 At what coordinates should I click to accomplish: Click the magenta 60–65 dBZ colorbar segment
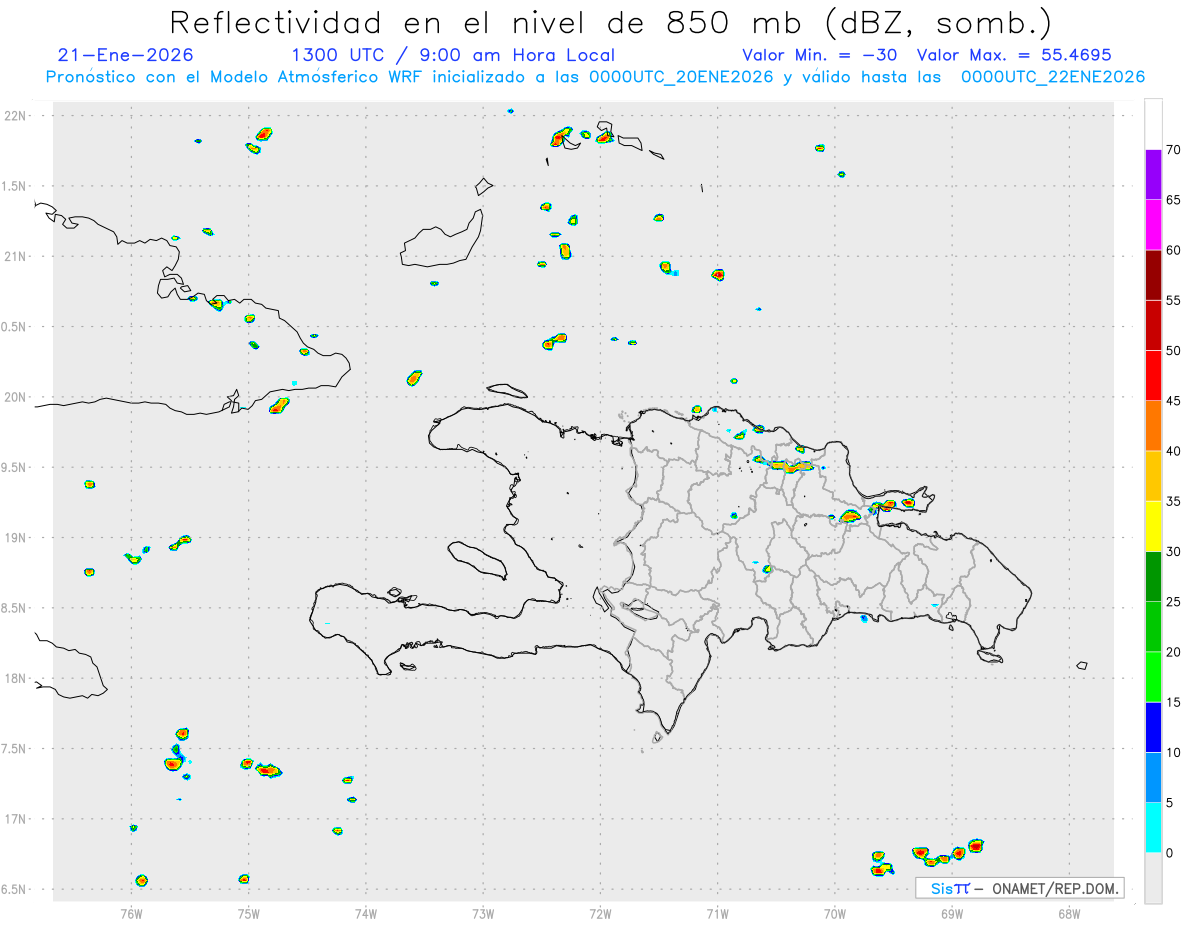(1153, 225)
